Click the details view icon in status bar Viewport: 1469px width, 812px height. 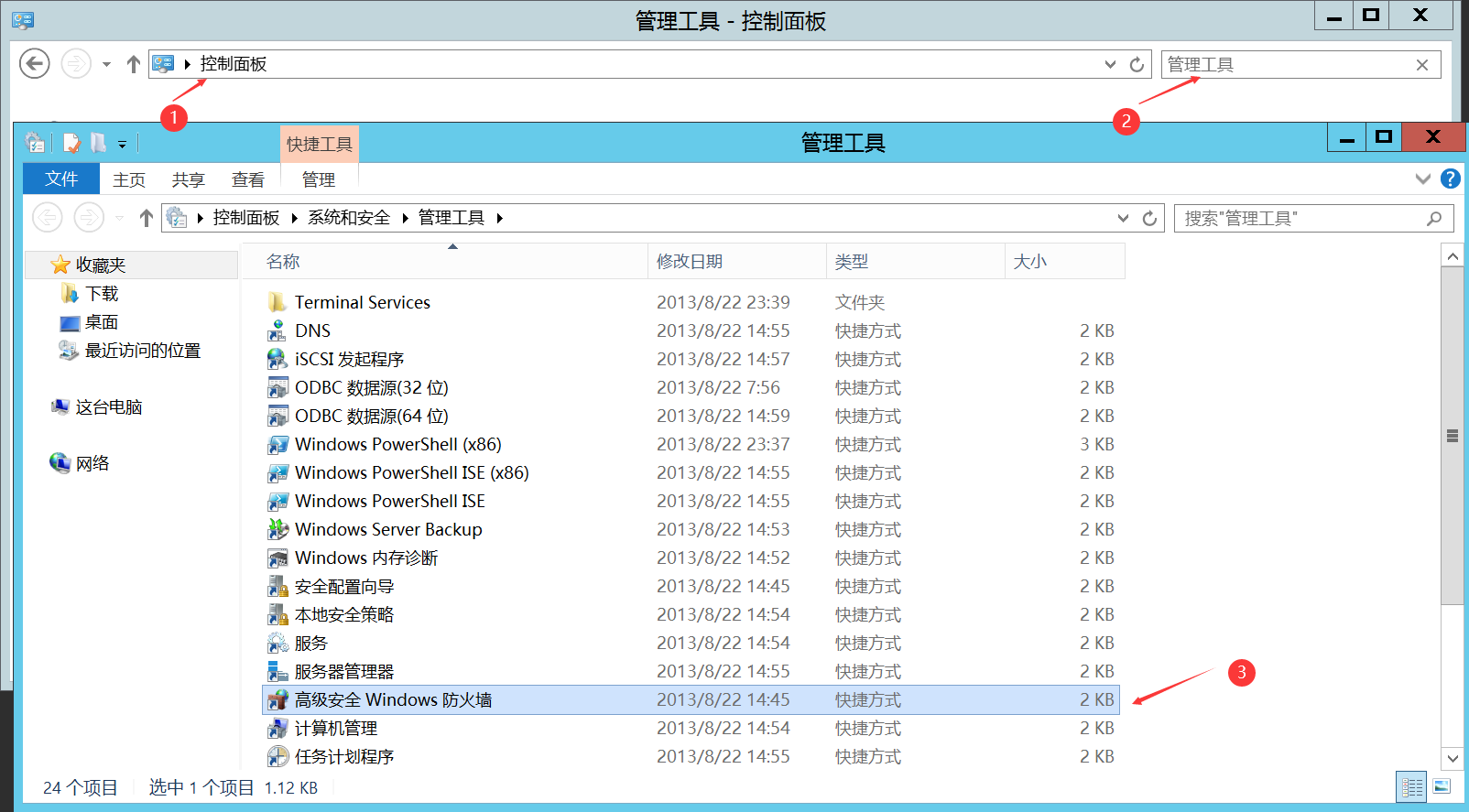tap(1412, 786)
